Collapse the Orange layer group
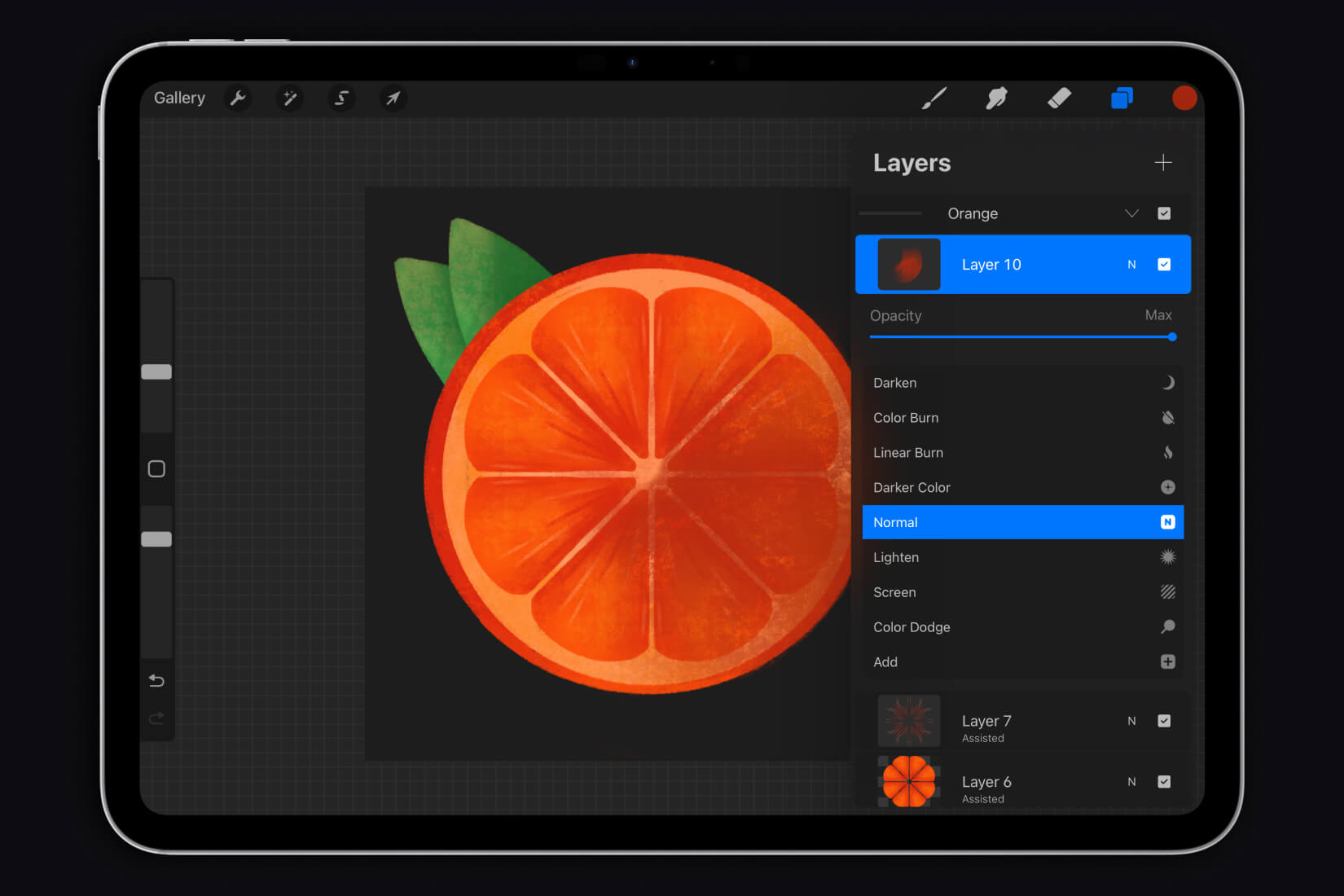1344x896 pixels. point(1131,213)
